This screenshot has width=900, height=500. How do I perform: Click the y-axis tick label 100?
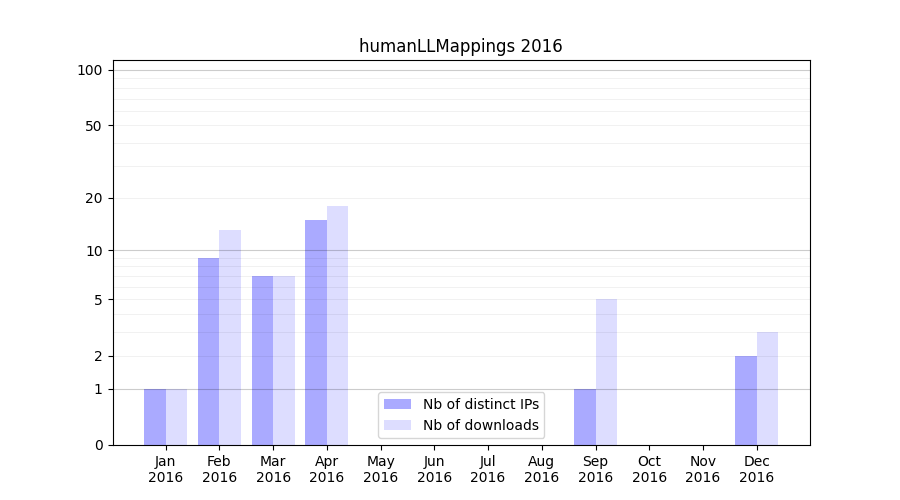(x=90, y=70)
